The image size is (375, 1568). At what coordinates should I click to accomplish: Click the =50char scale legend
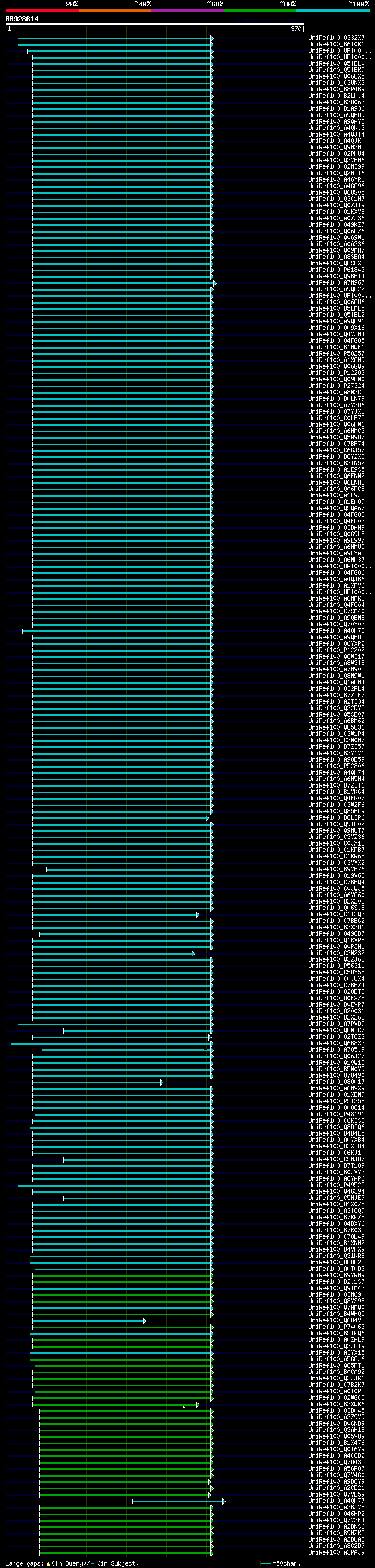pyautogui.click(x=281, y=1563)
